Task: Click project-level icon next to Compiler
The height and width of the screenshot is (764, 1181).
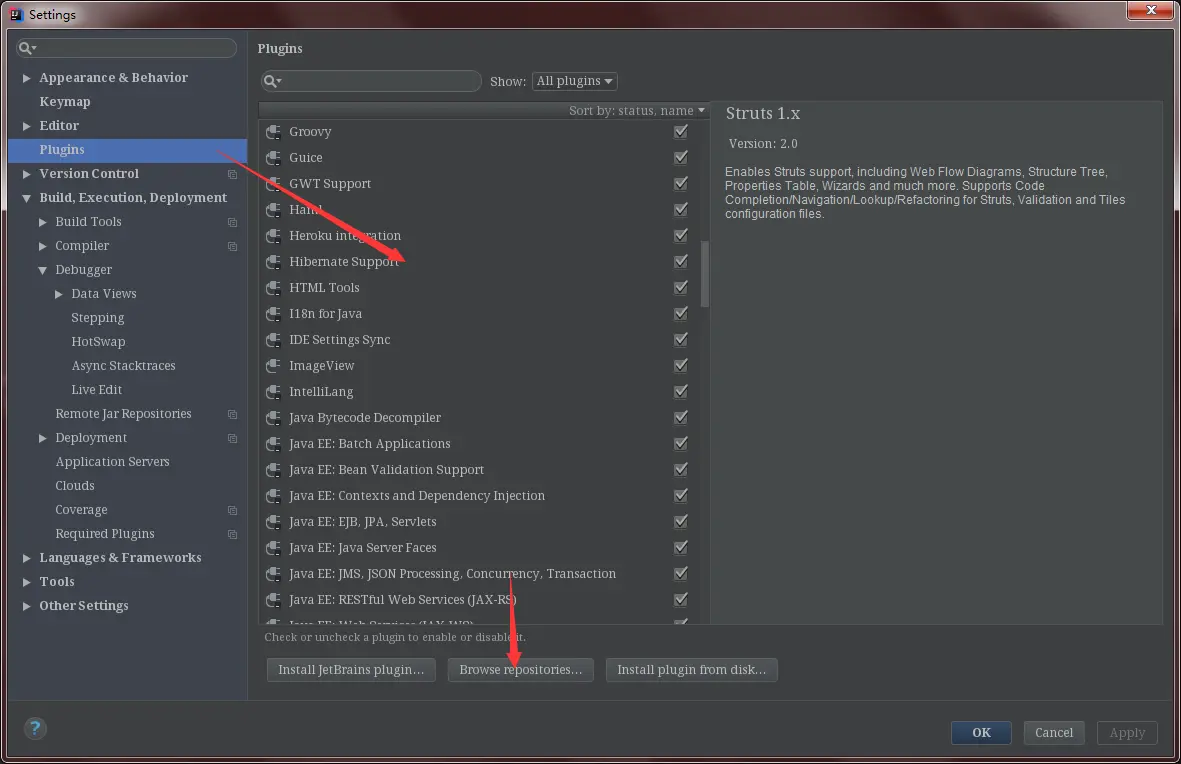Action: click(x=232, y=246)
